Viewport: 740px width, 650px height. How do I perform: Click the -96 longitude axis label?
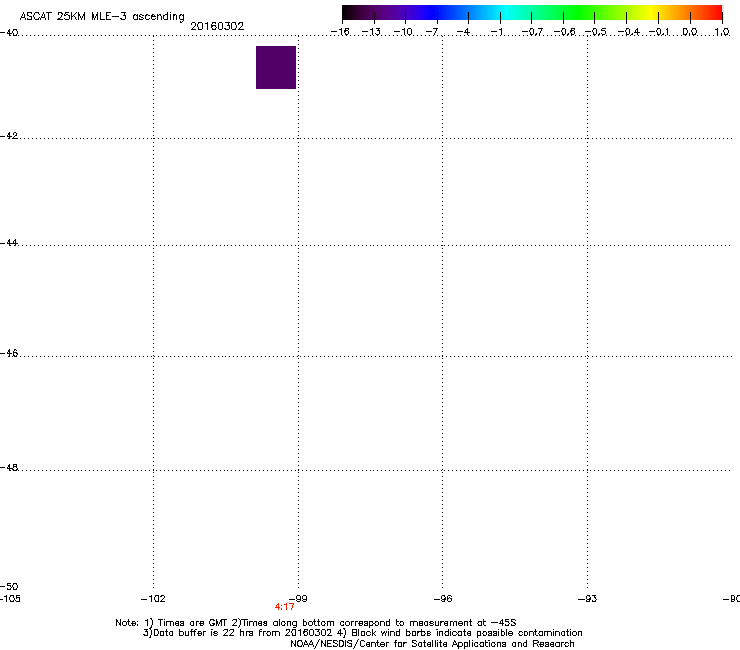(443, 599)
